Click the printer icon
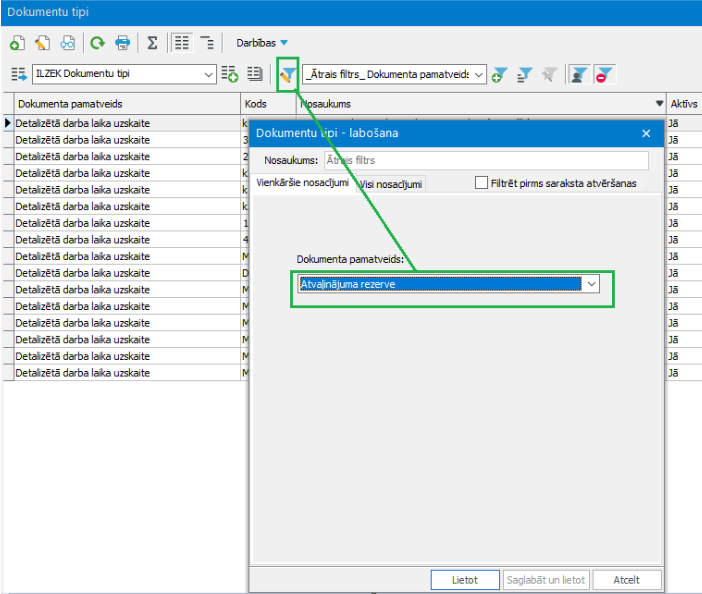 click(122, 43)
